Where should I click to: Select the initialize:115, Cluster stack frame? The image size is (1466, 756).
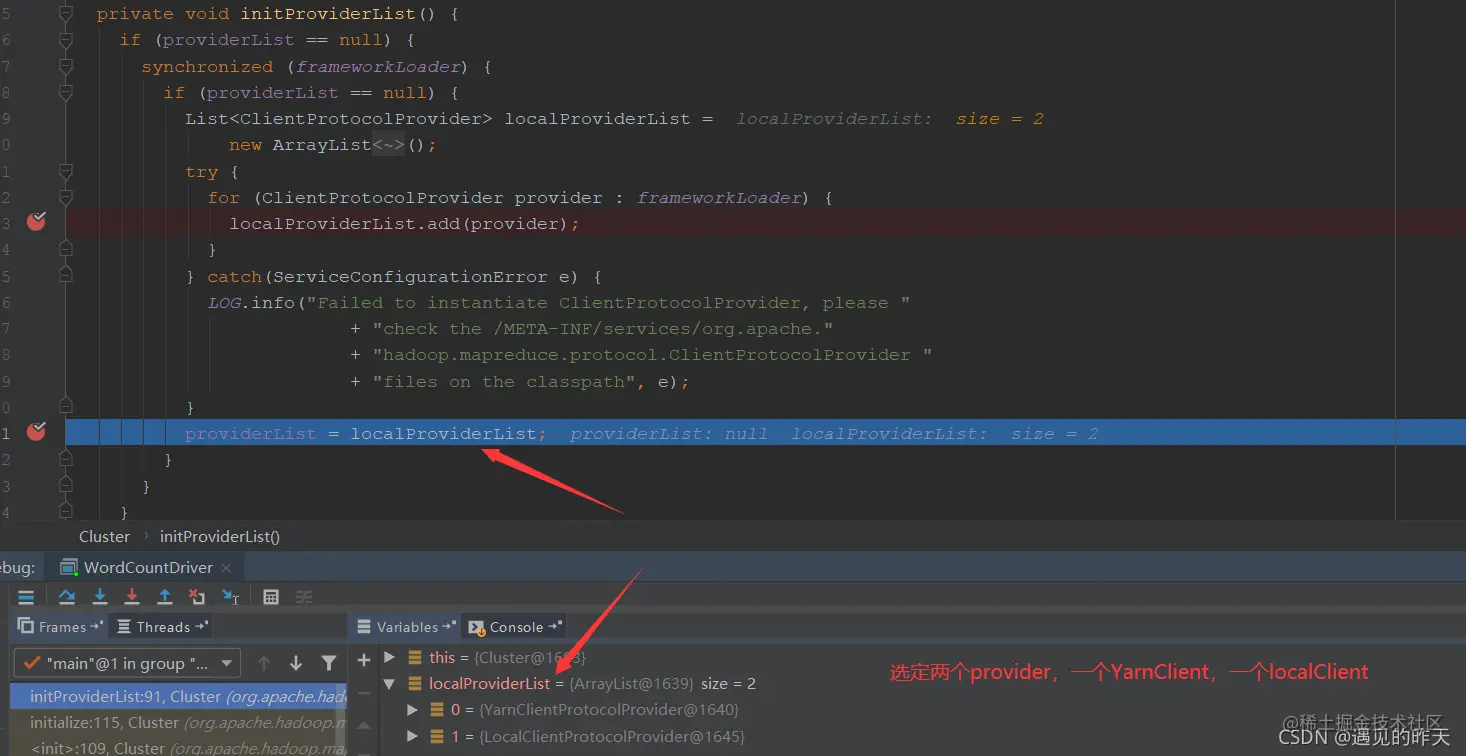coord(178,722)
